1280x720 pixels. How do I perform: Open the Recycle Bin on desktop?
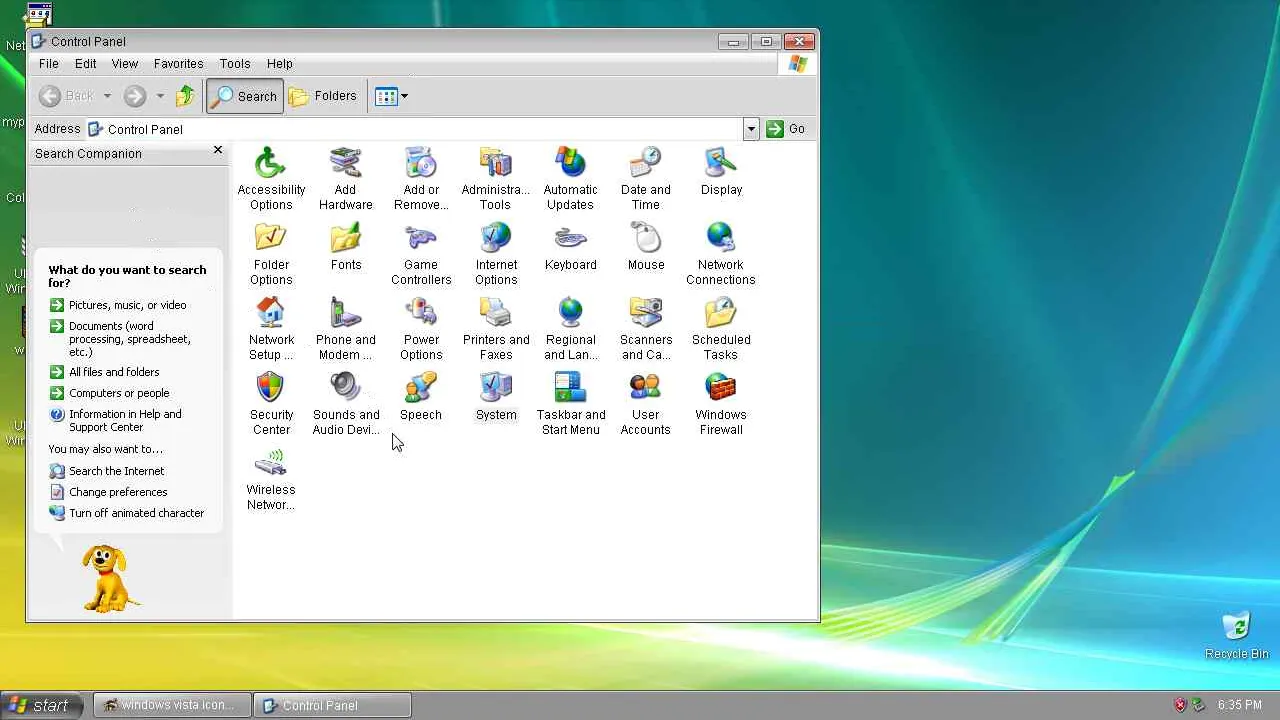(1237, 636)
